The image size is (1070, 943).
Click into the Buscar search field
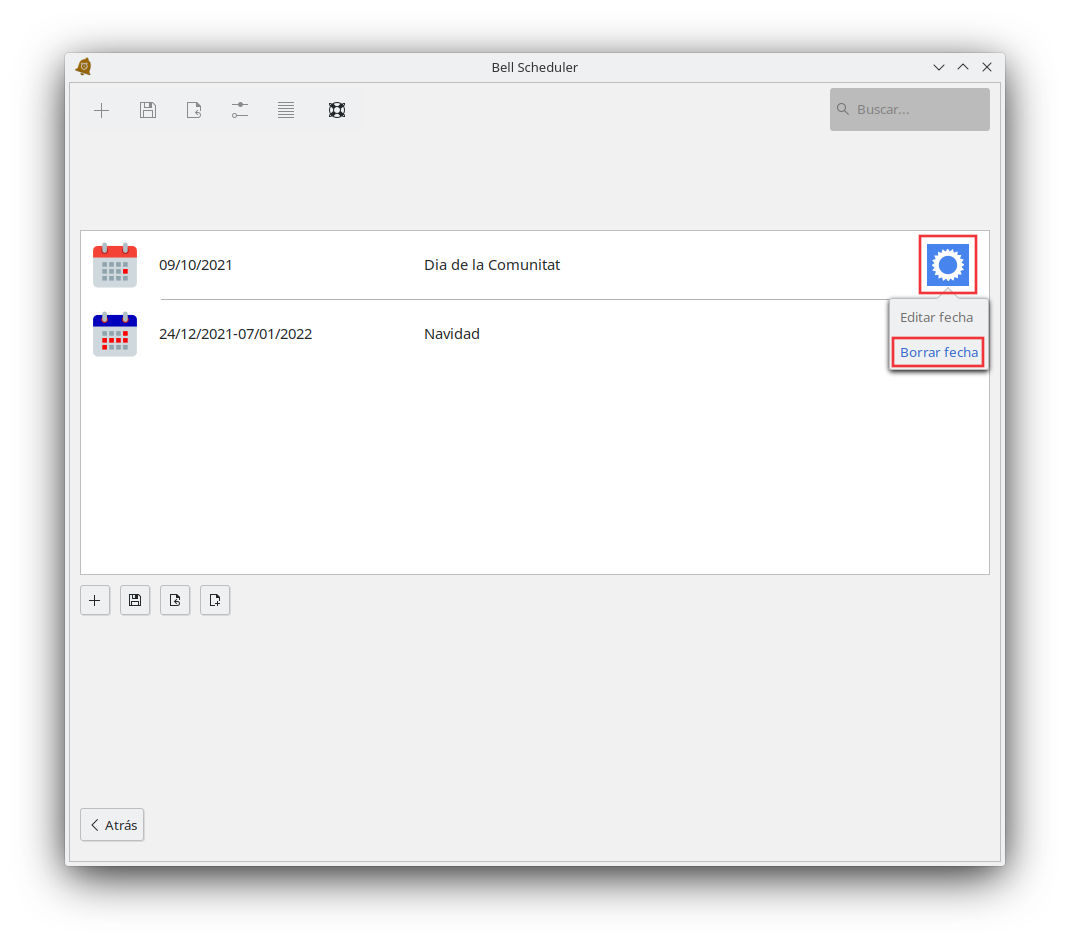(918, 110)
